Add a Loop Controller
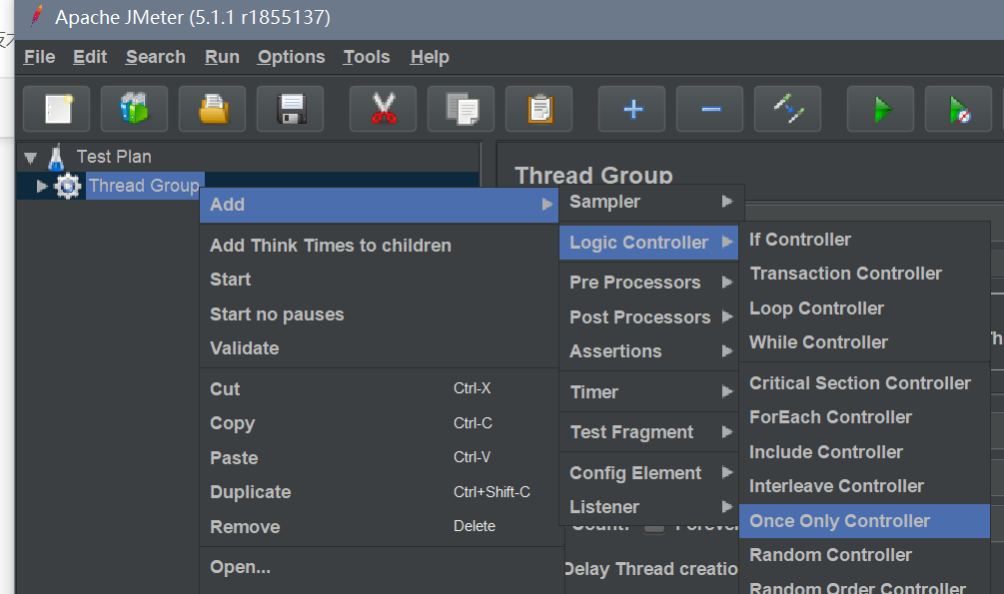 click(865, 308)
